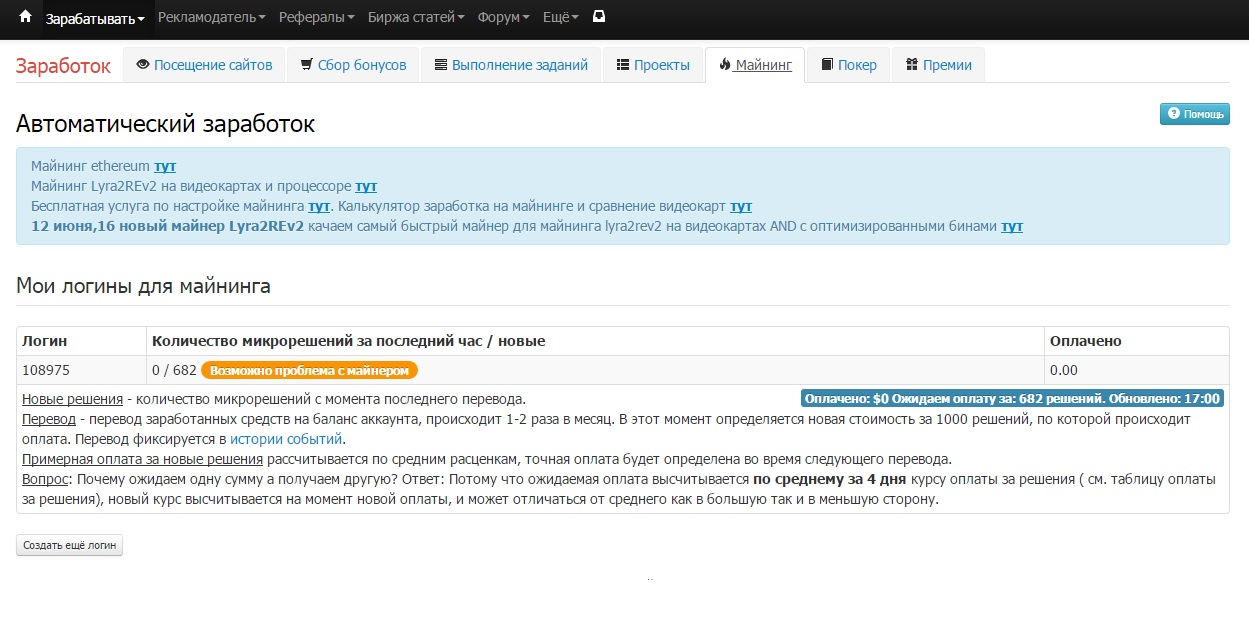Open the Рефералы dropdown
1249x630 pixels.
click(316, 17)
